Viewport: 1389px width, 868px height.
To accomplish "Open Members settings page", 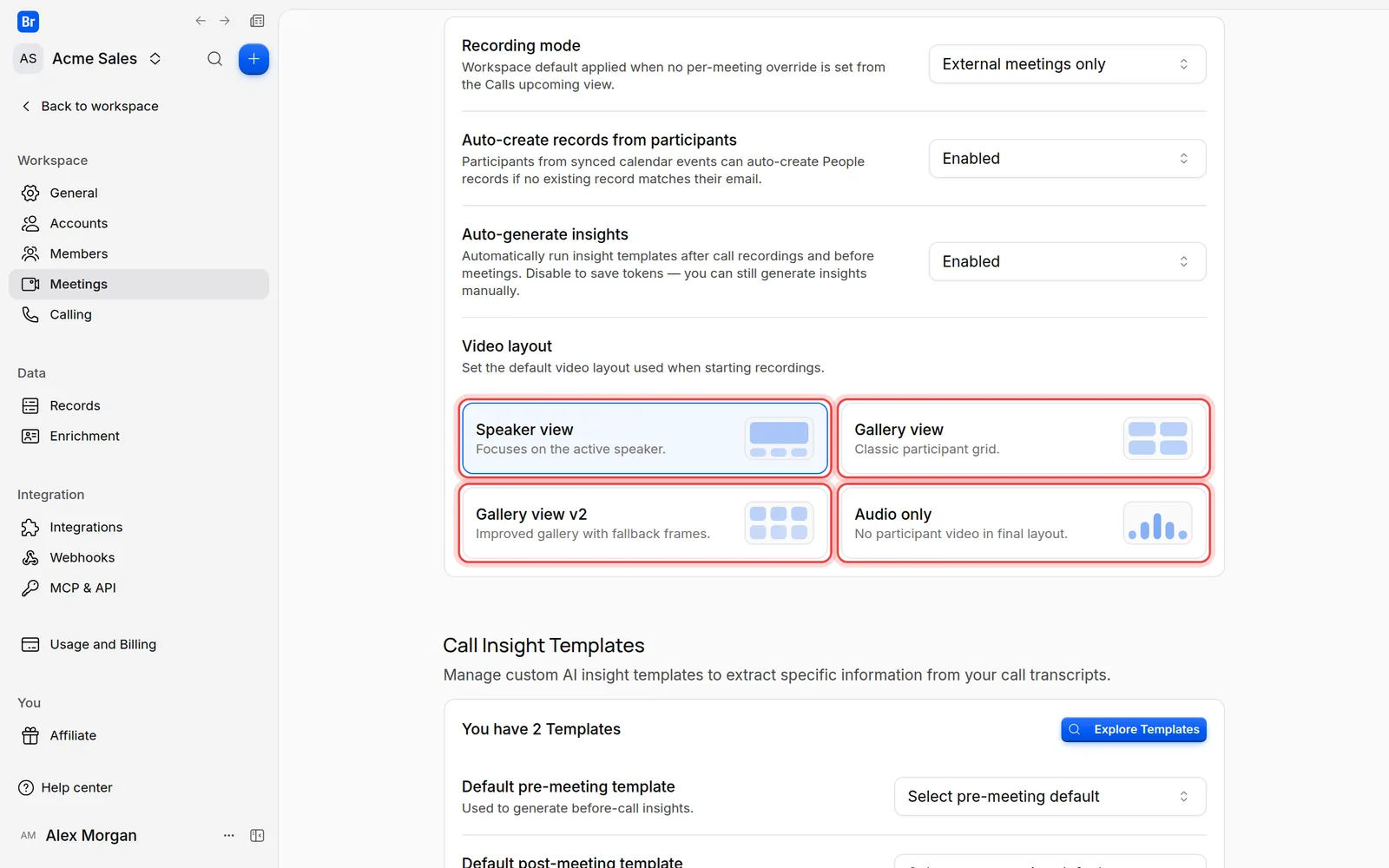I will click(139, 253).
